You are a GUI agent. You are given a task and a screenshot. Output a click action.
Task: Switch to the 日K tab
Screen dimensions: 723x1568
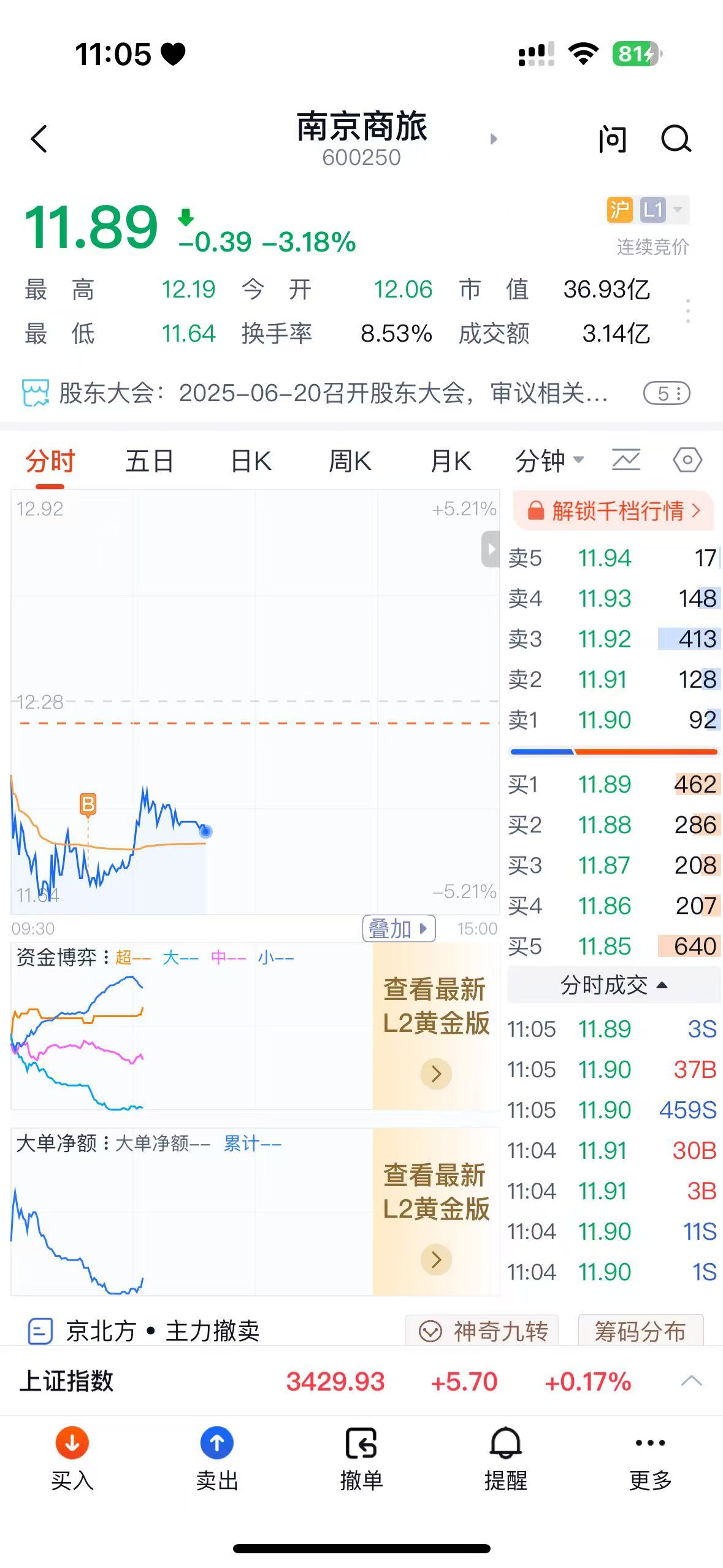pyautogui.click(x=251, y=461)
